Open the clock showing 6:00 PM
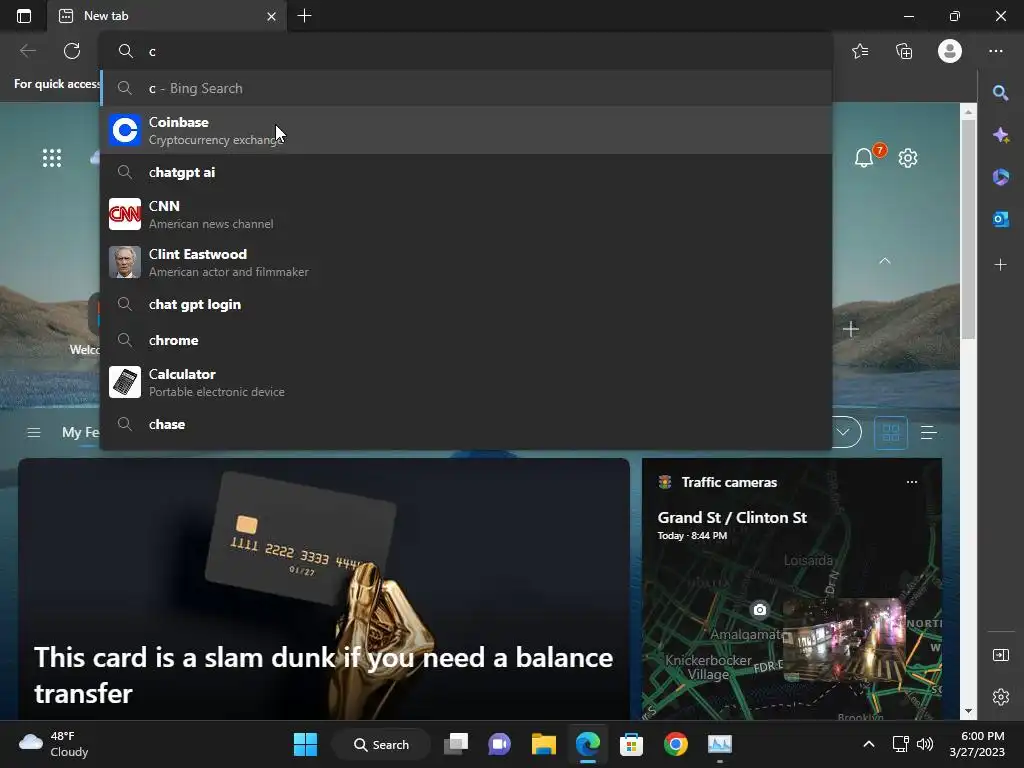The image size is (1024, 768). (977, 744)
